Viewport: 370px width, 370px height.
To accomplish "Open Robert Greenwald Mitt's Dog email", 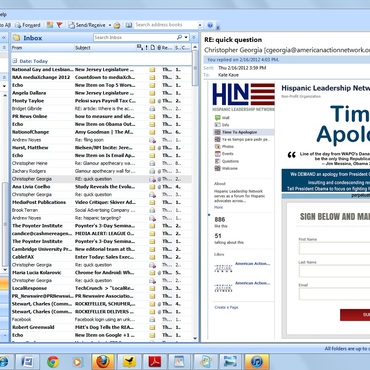I will [x=101, y=327].
